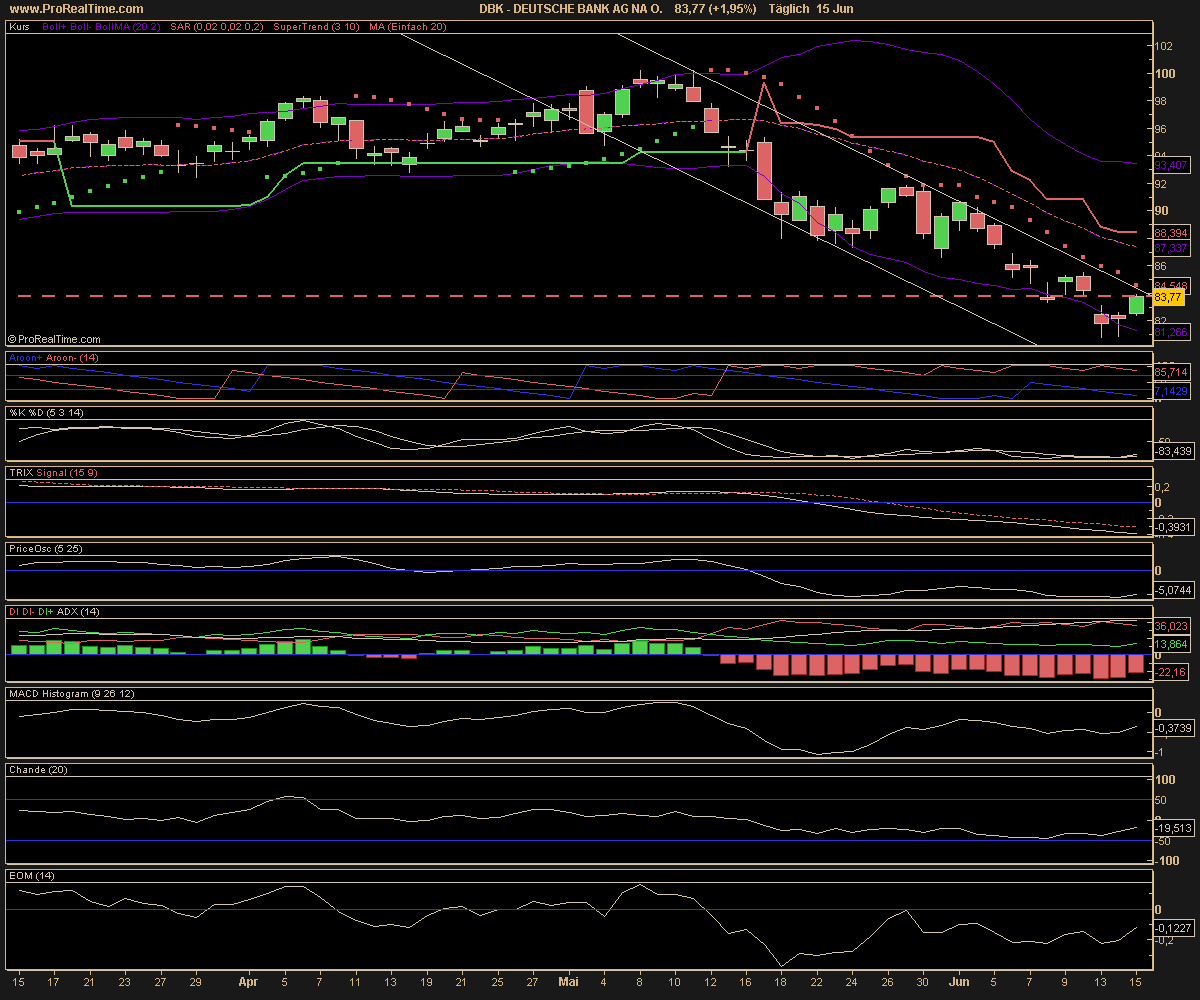Select the DI DI- DI+ ADX (14) panel label
This screenshot has height=1000, width=1200.
[54, 611]
